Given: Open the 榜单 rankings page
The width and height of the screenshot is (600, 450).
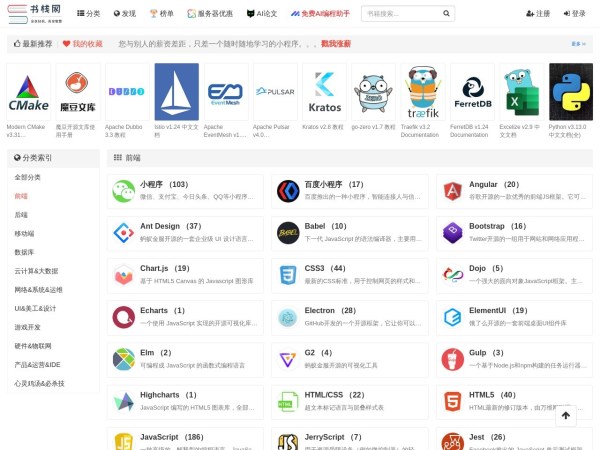Looking at the screenshot, I should click(x=161, y=14).
